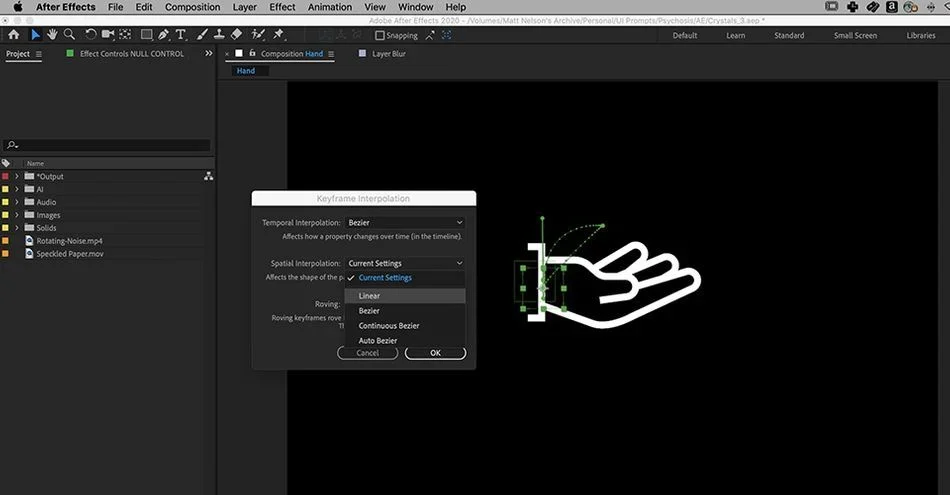Select the Roto Brush tool
Viewport: 950px width, 495px height.
(x=258, y=35)
